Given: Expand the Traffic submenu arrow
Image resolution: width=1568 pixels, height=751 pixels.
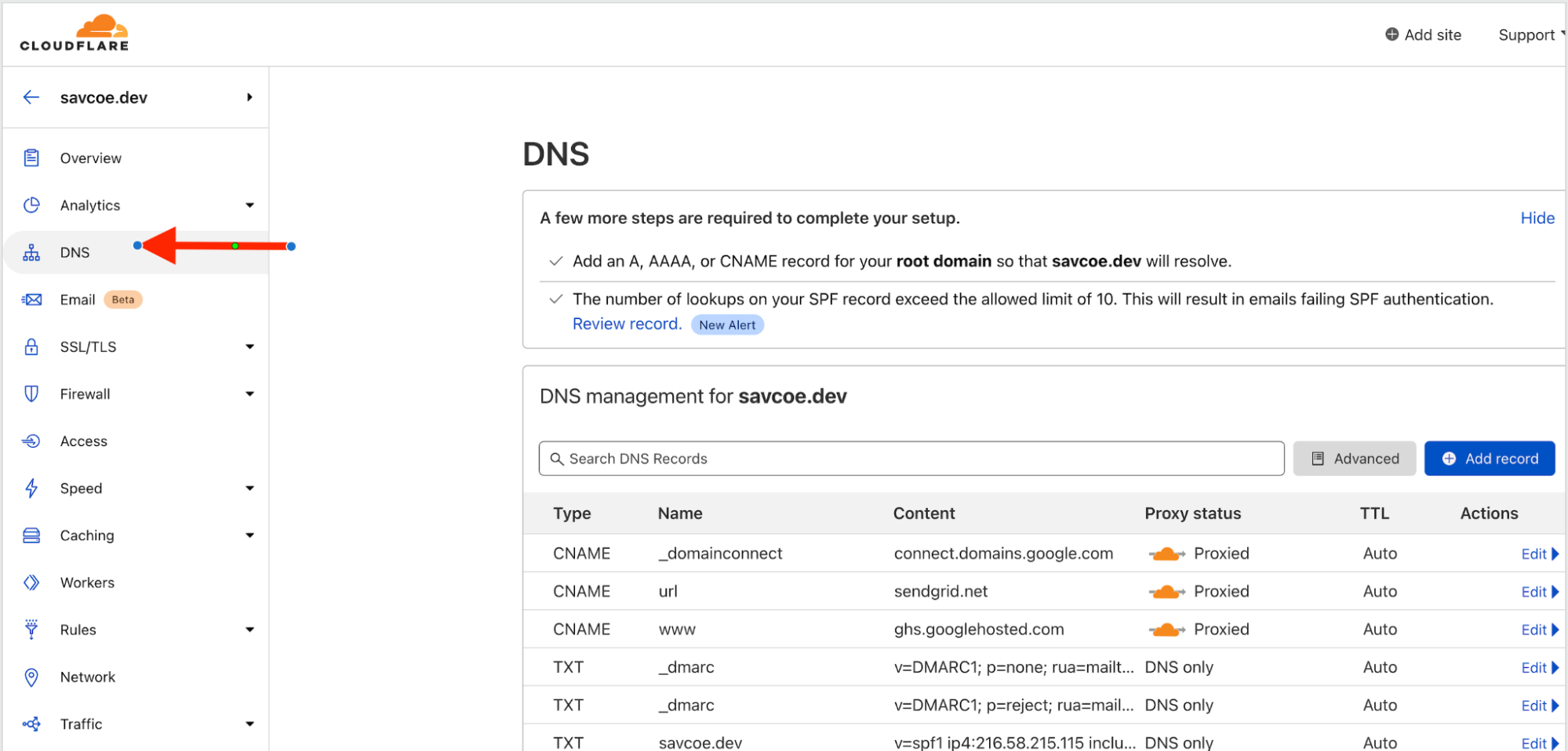Looking at the screenshot, I should coord(249,724).
